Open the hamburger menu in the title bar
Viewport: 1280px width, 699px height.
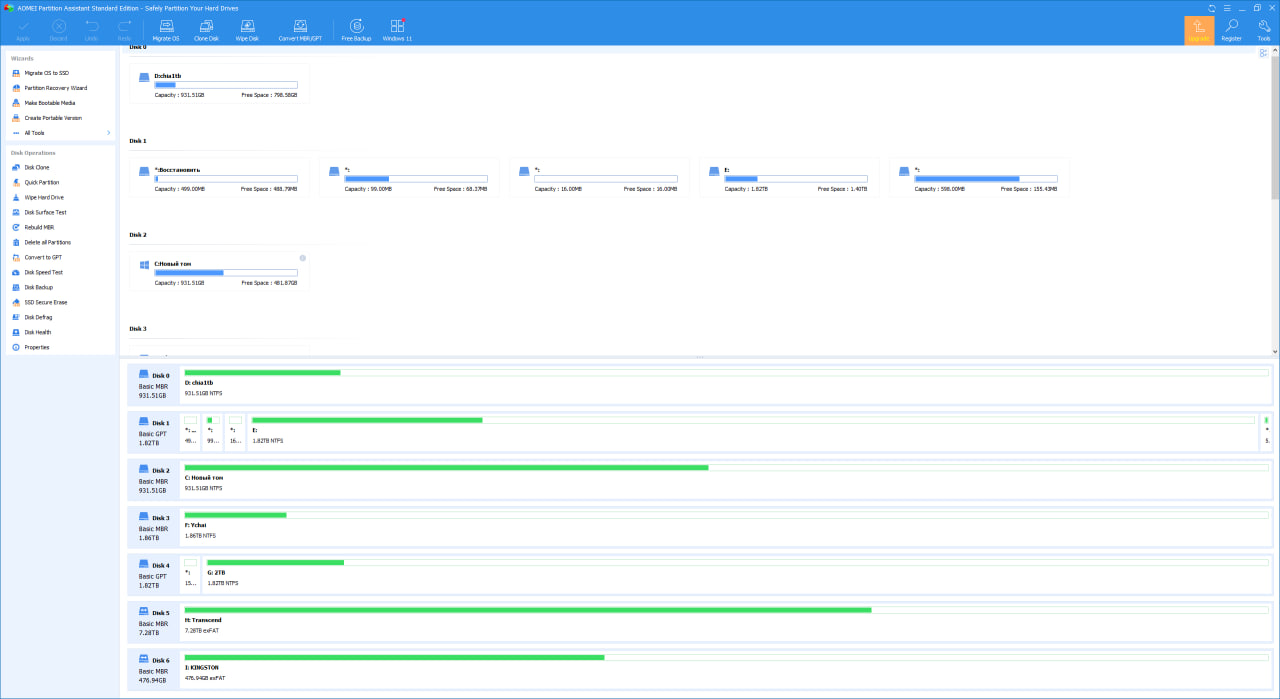[1226, 7]
